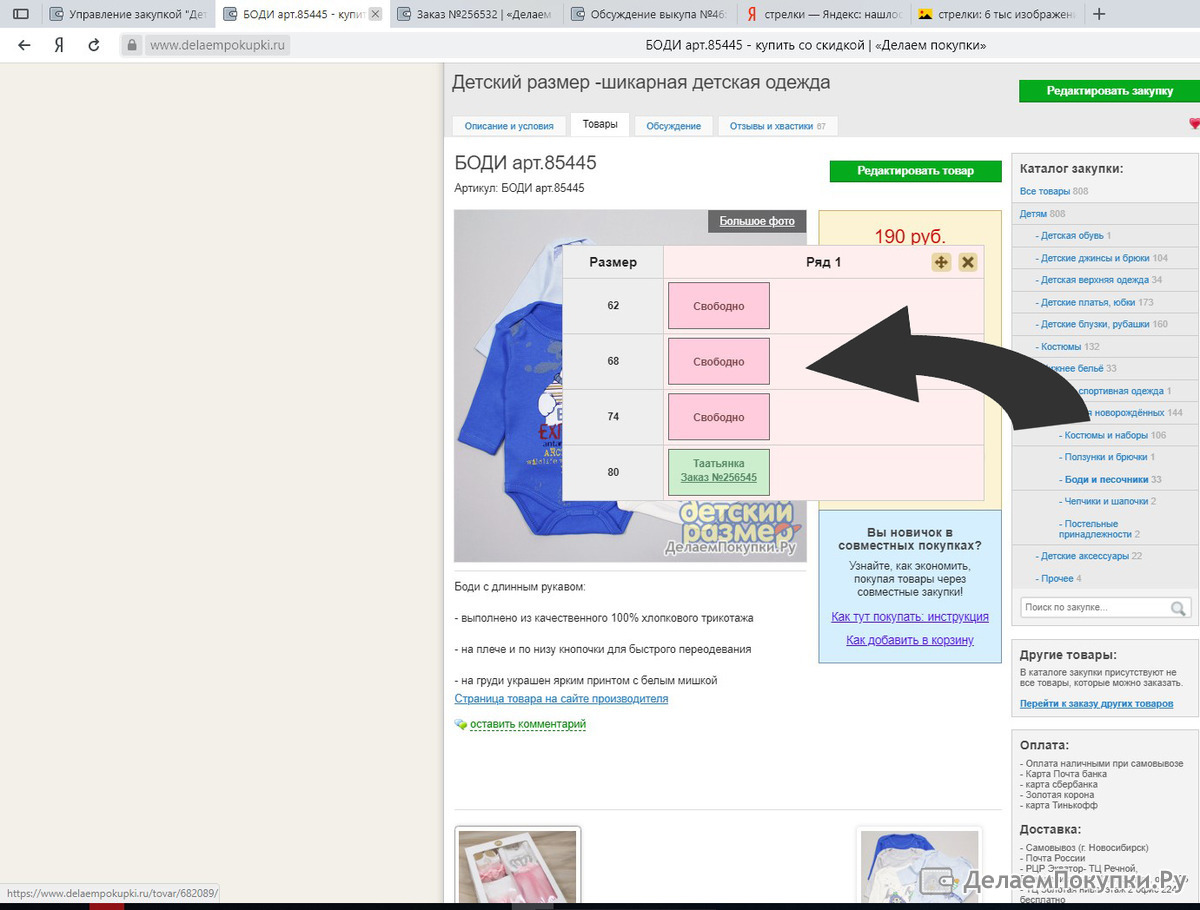Open the Большое фото link
The width and height of the screenshot is (1200, 910).
(757, 221)
